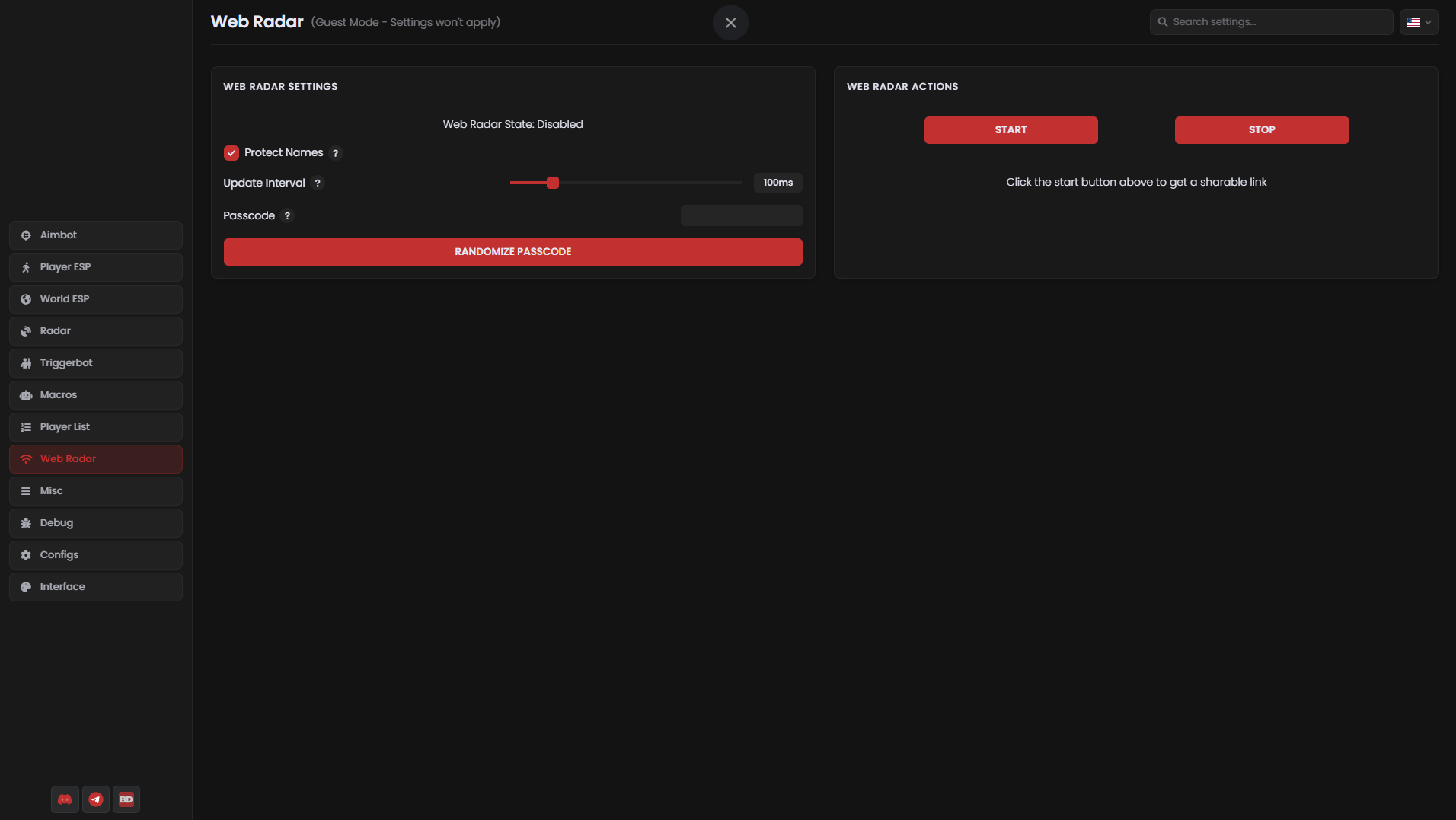Image resolution: width=1456 pixels, height=820 pixels.
Task: Show help for Update Interval
Action: [318, 183]
